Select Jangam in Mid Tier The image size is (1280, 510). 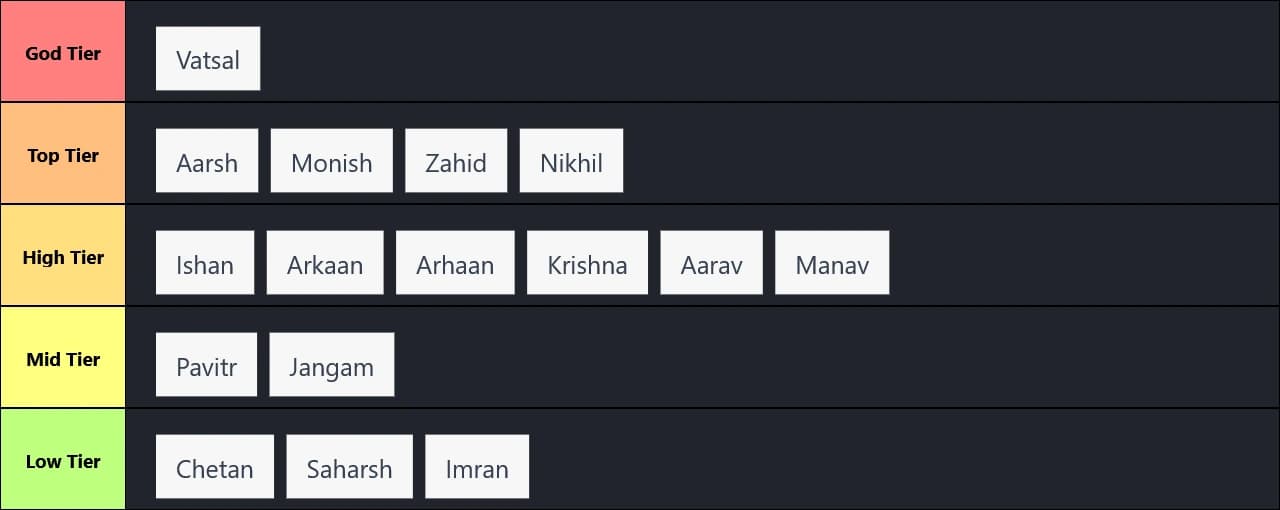(331, 365)
